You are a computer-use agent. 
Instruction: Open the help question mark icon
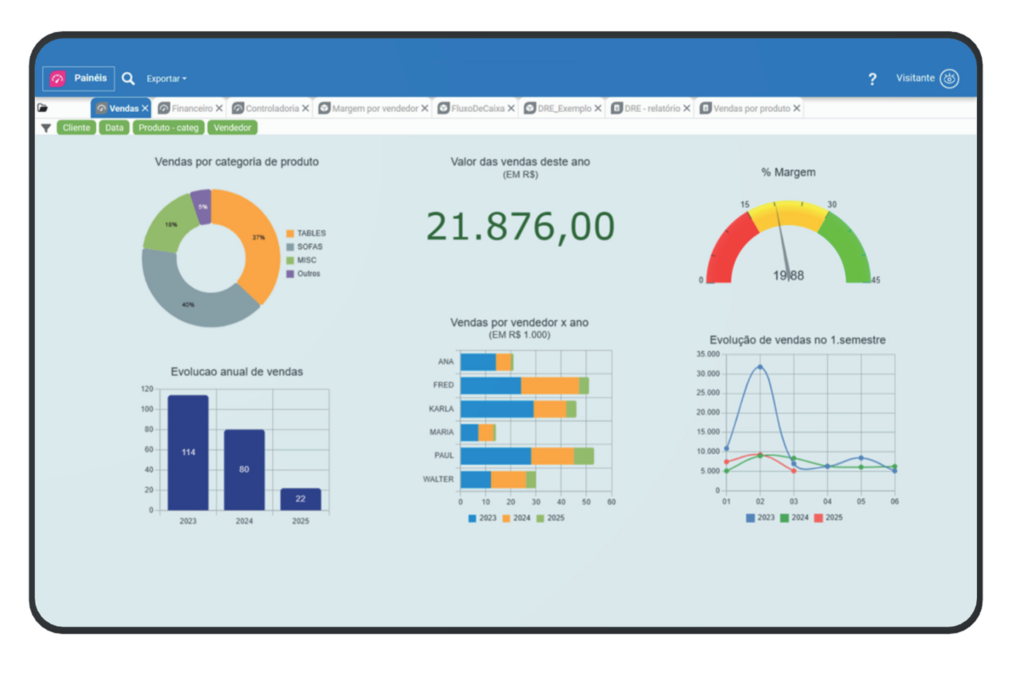point(872,79)
